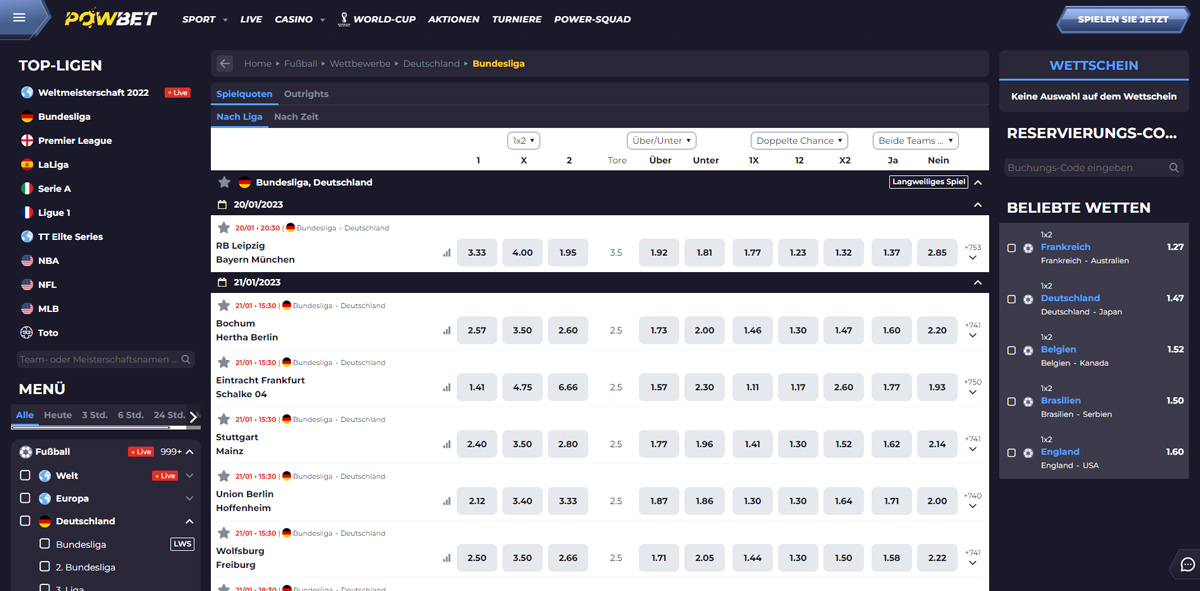This screenshot has height=591, width=1200.
Task: Bet on RB Leipzig win at 3.33
Action: tap(477, 253)
